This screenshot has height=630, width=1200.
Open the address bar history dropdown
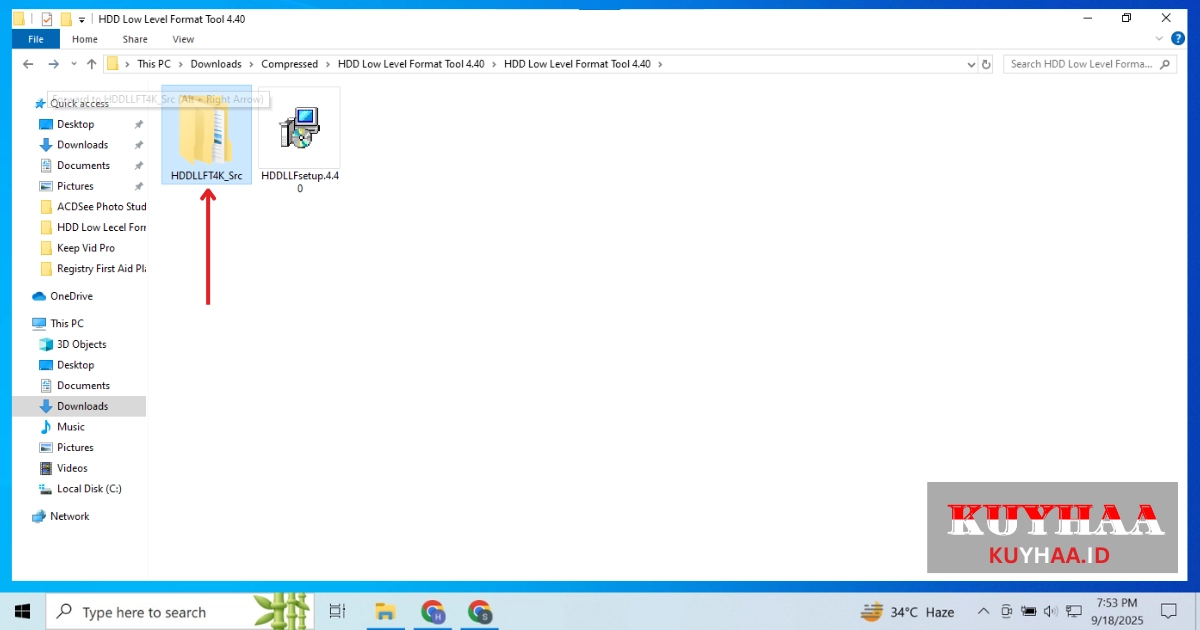pos(969,64)
